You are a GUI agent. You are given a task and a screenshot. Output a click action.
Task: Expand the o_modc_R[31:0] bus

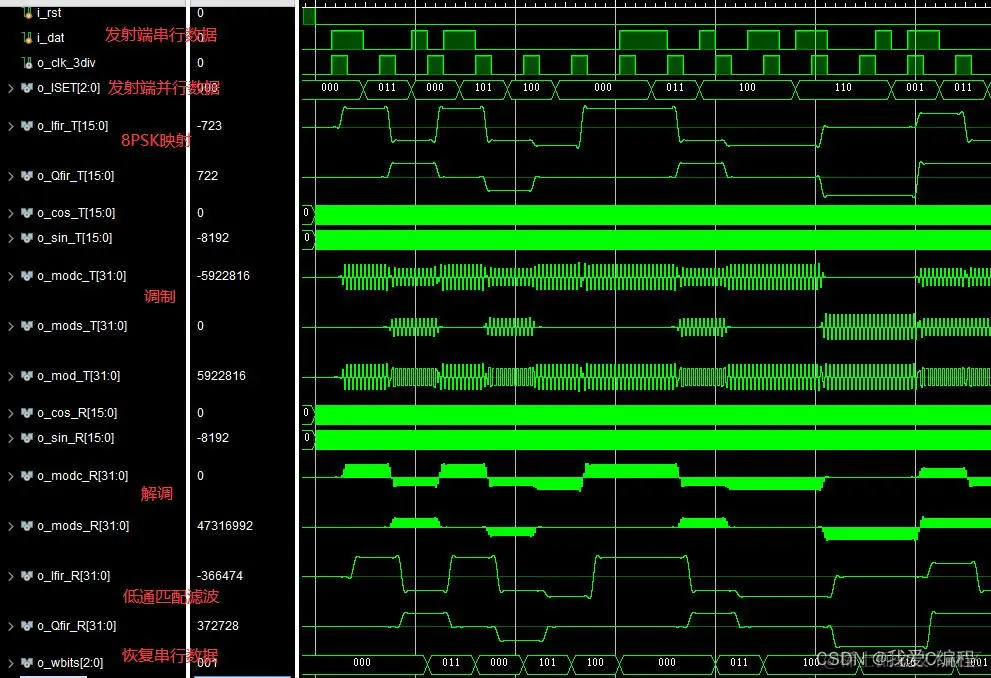[11, 475]
